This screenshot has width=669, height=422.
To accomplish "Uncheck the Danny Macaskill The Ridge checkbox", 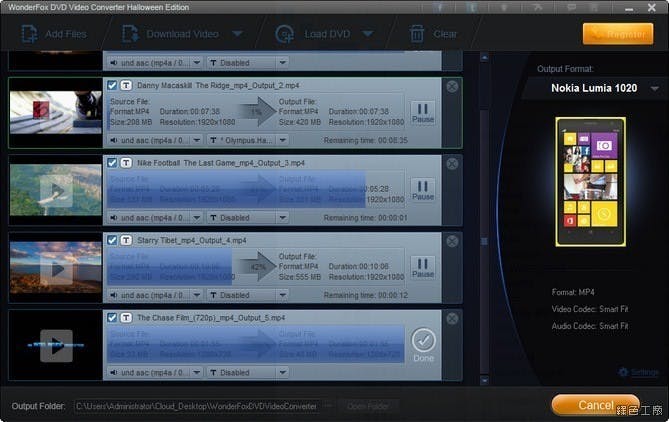I will pos(112,85).
